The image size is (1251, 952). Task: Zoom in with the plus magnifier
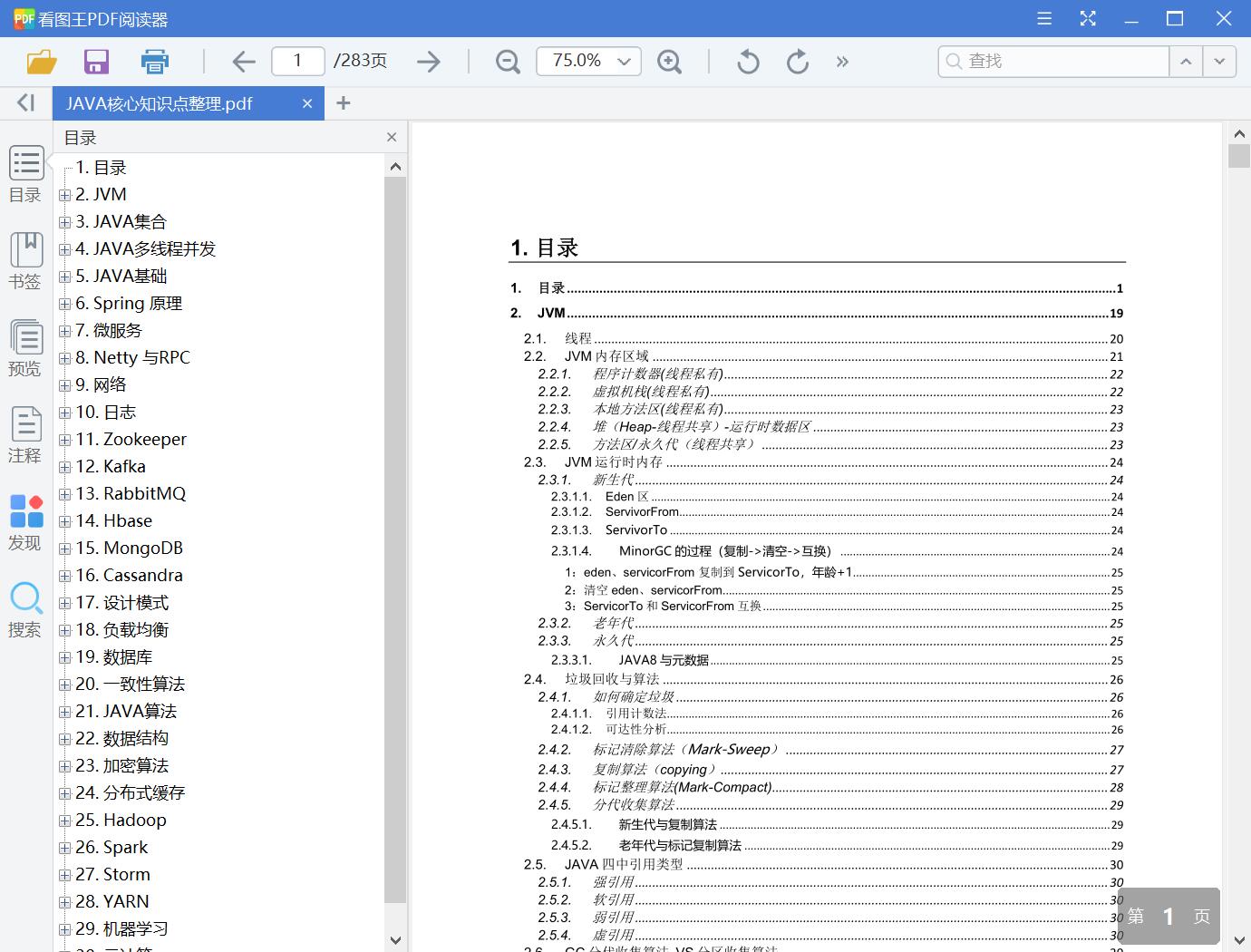click(x=670, y=62)
